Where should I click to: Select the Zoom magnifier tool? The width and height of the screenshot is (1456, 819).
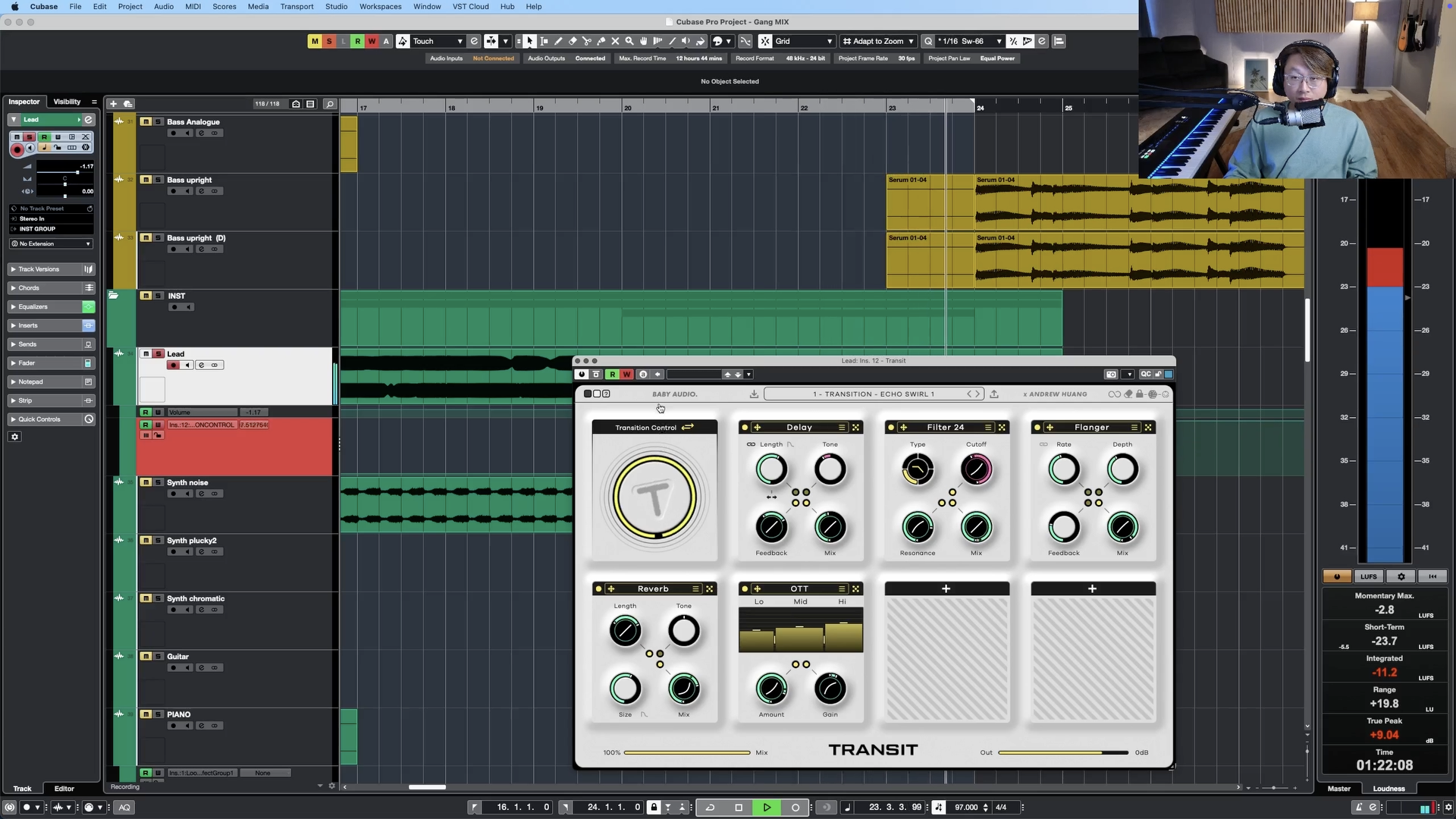[629, 41]
